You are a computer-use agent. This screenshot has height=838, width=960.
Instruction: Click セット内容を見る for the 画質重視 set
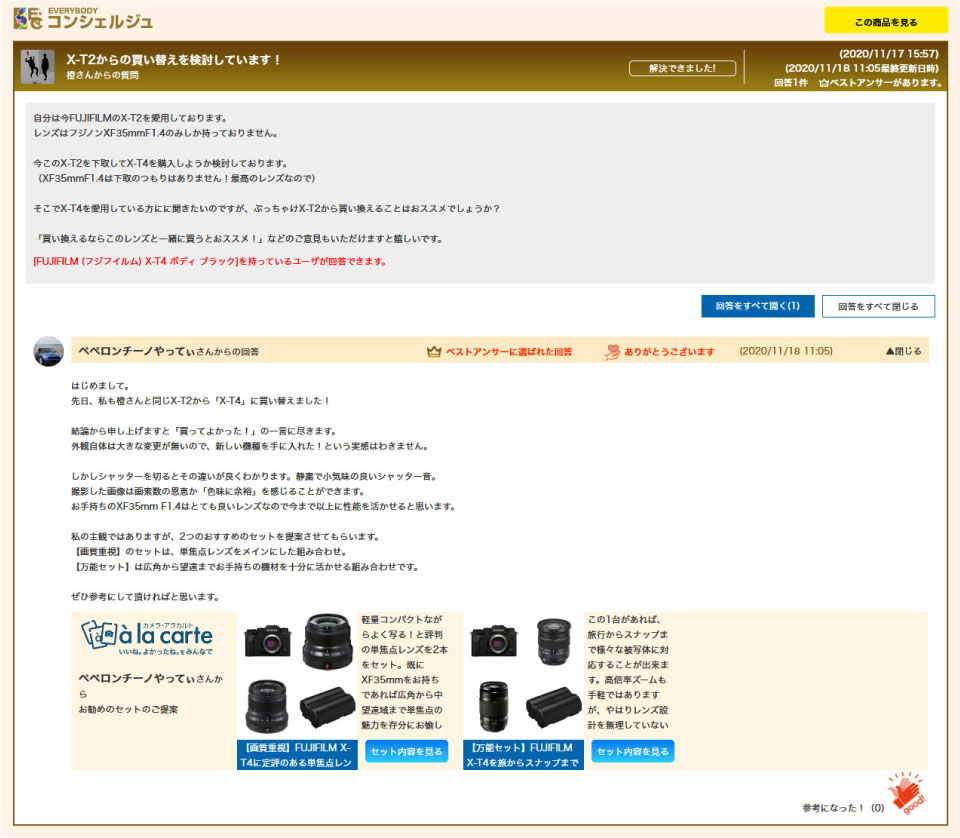pyautogui.click(x=407, y=751)
